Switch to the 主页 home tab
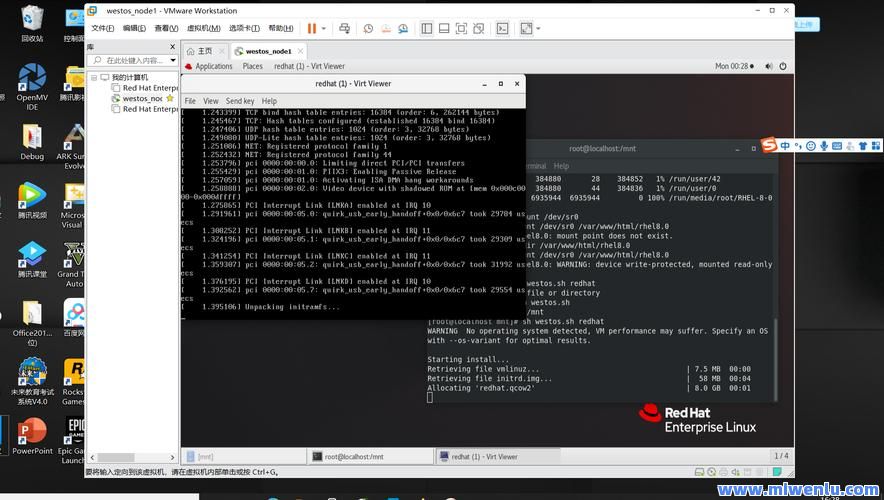This screenshot has height=500, width=884. pyautogui.click(x=200, y=51)
